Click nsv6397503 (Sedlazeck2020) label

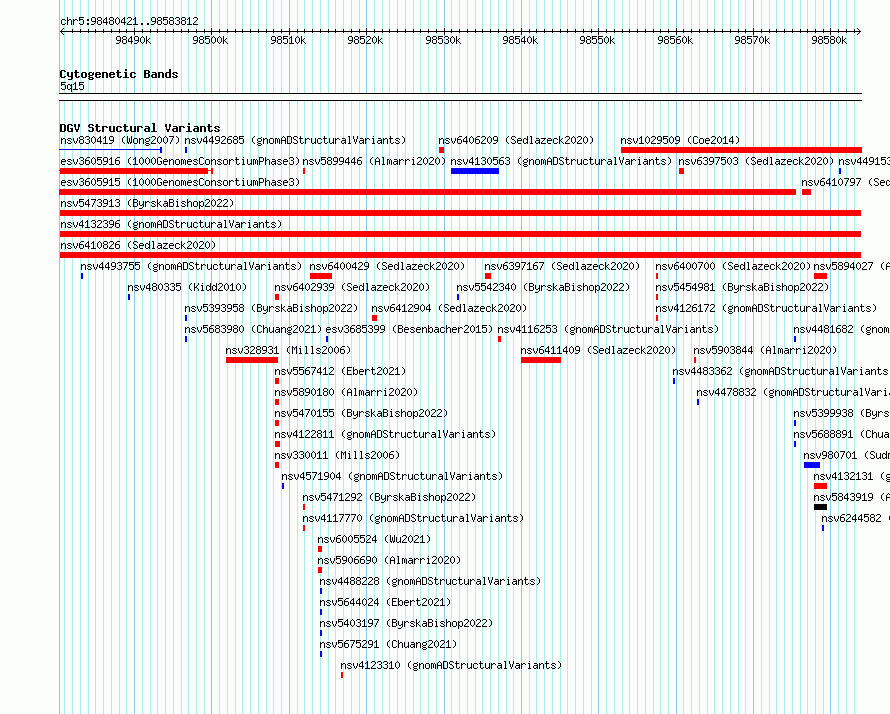pos(756,161)
